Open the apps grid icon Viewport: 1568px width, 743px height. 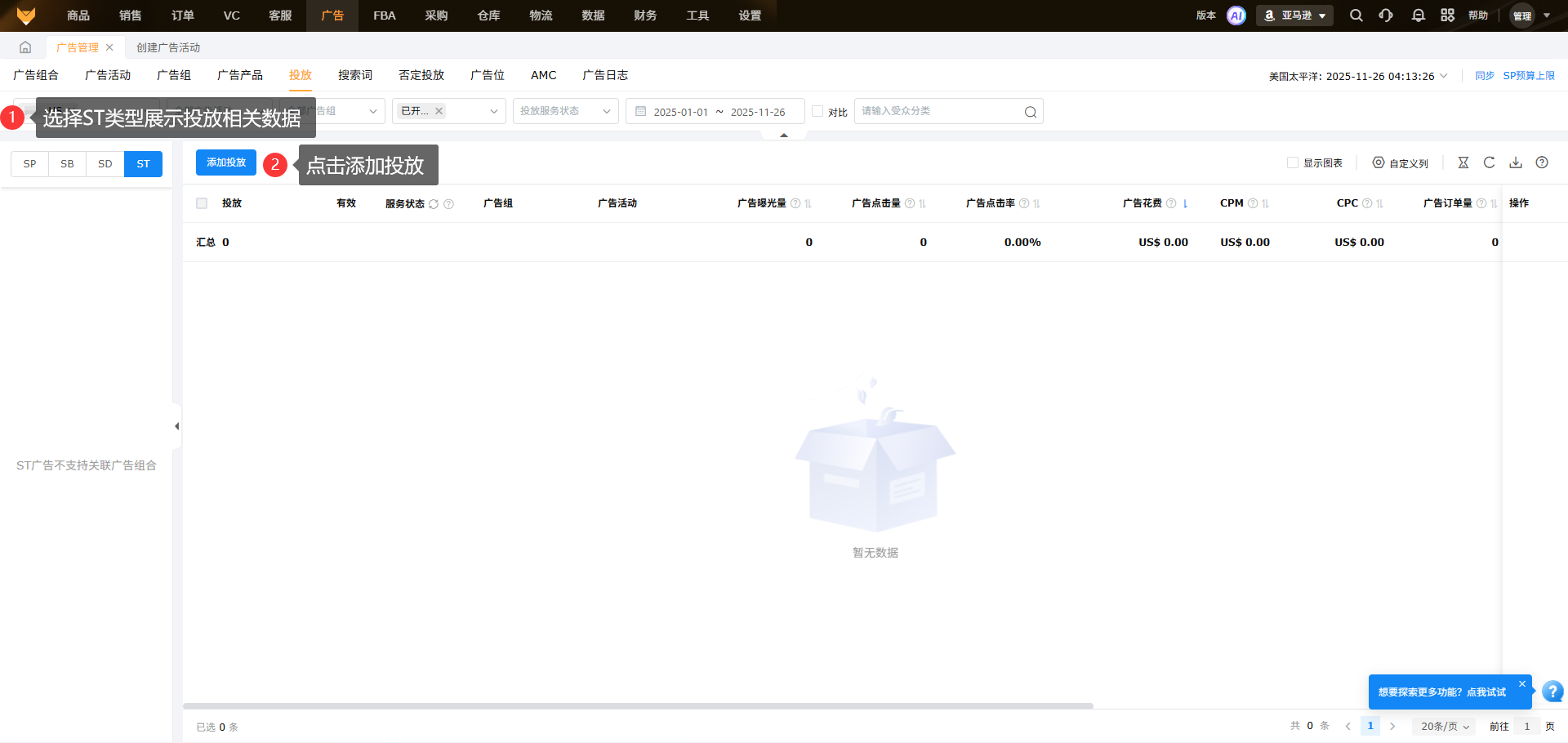click(x=1448, y=16)
